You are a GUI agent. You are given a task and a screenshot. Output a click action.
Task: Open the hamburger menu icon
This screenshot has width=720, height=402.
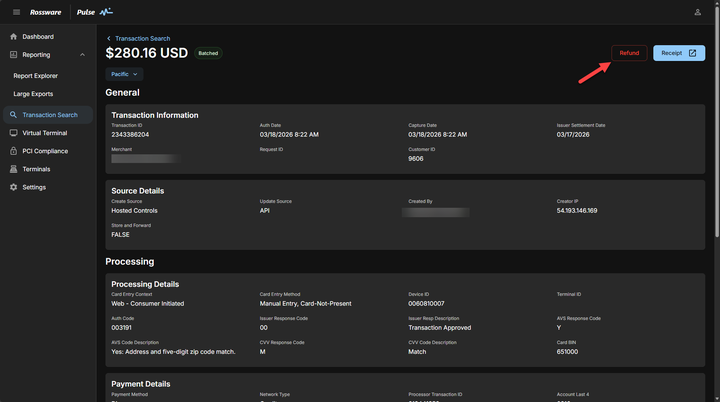(16, 12)
